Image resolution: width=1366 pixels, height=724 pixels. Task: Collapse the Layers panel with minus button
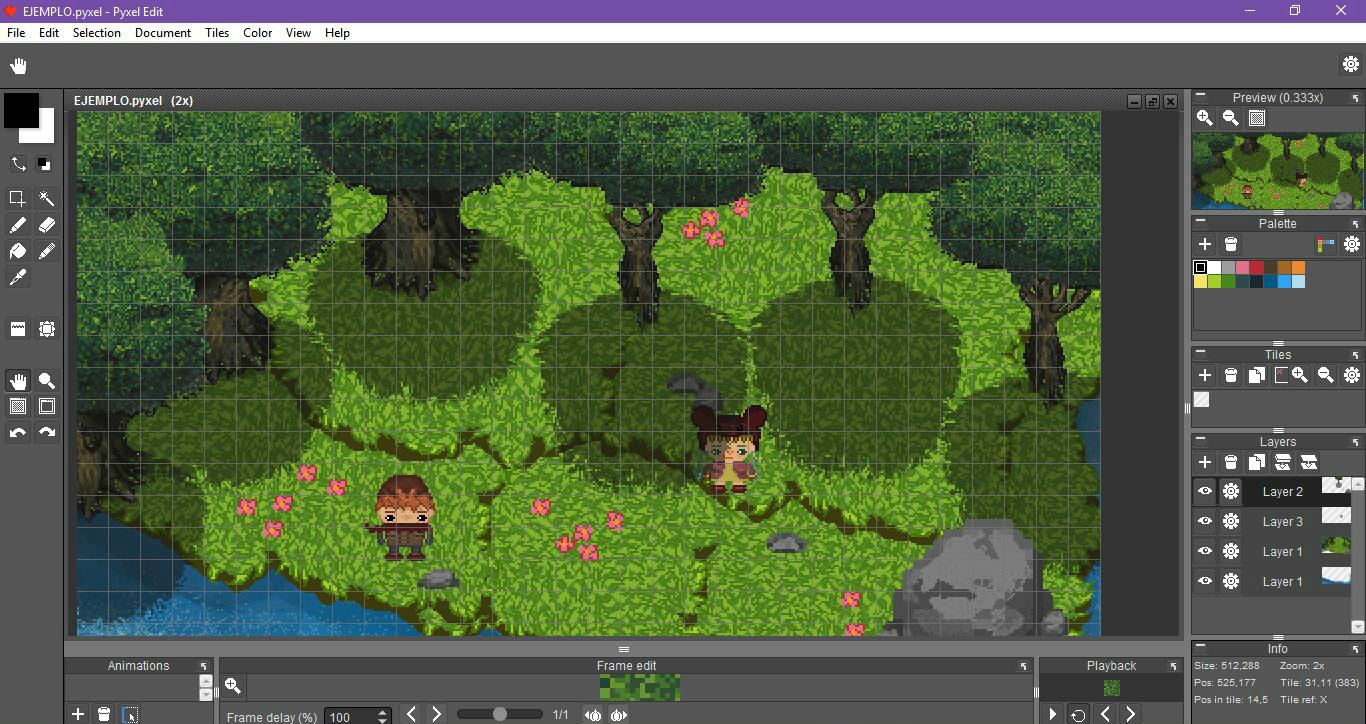pos(1200,440)
